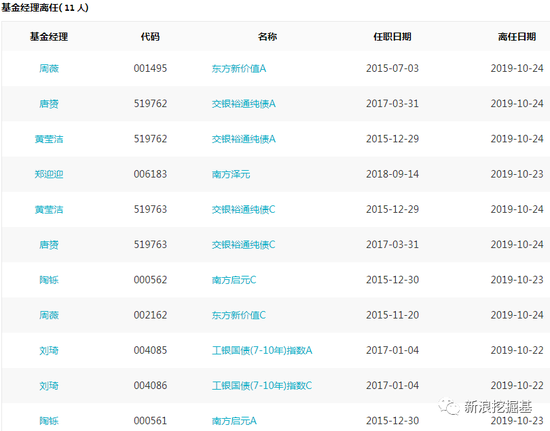Screen dimensions: 550x431
Task: Select departure date 2019-10-24 in 002162 row
Action: click(517, 315)
